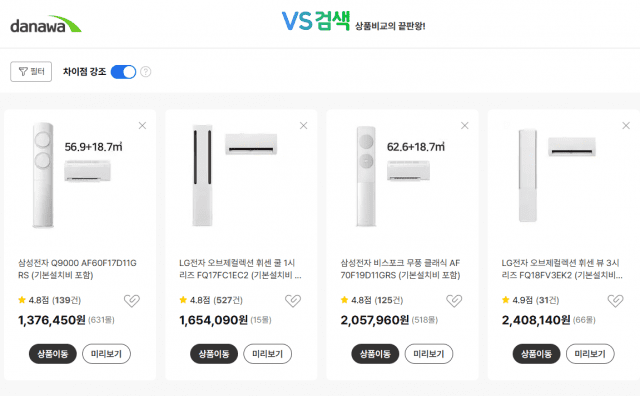Viewport: 640px width, 396px height.
Task: Add LG FQ18FV3EK2 to wishlist heart
Action: coord(615,300)
